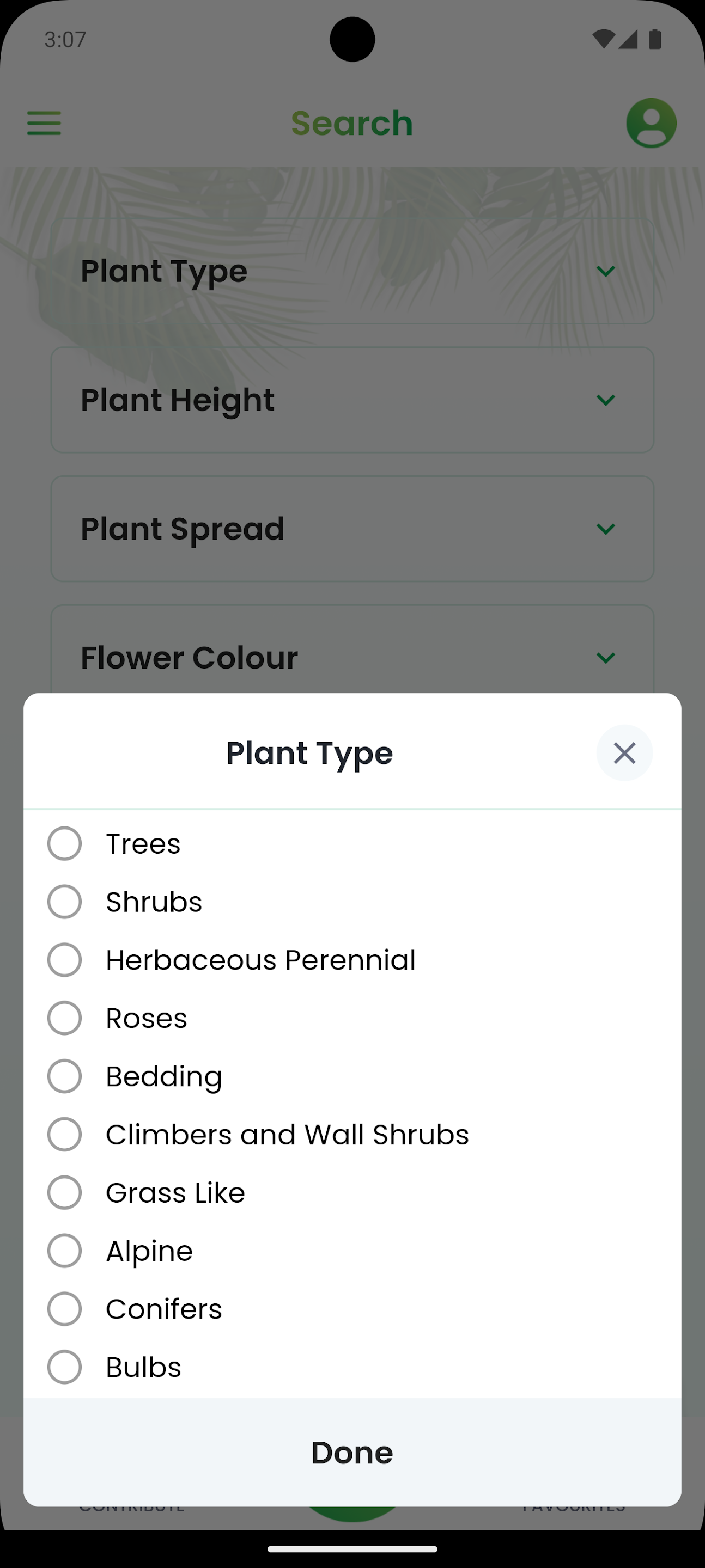Select the Roses radio button
The image size is (705, 1568).
65,1018
